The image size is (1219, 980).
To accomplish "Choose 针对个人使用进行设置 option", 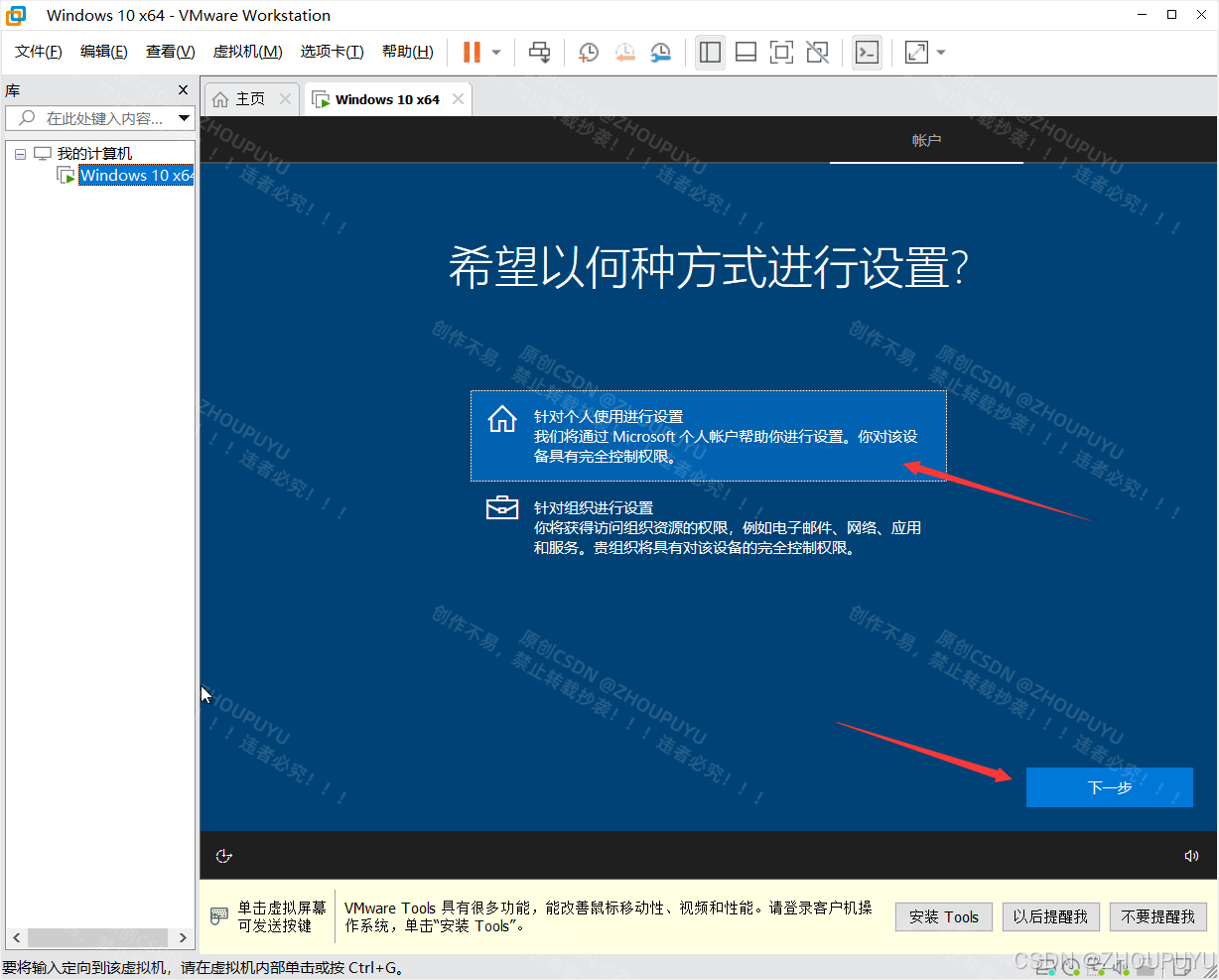I will tap(709, 436).
